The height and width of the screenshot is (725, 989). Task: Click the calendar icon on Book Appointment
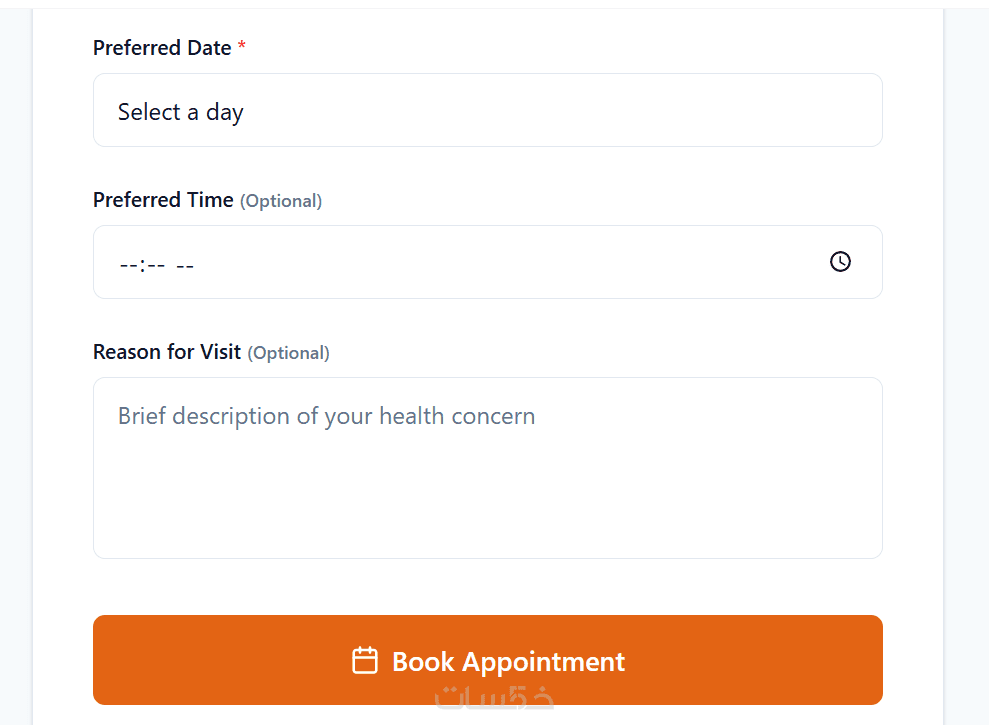(x=365, y=661)
